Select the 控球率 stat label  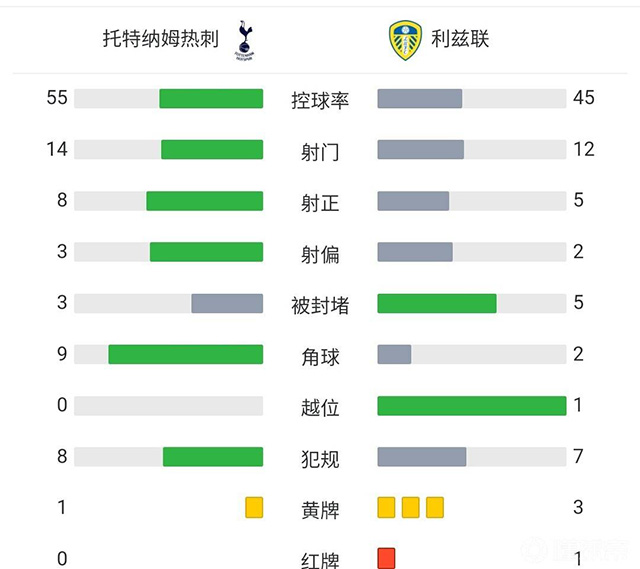320,100
